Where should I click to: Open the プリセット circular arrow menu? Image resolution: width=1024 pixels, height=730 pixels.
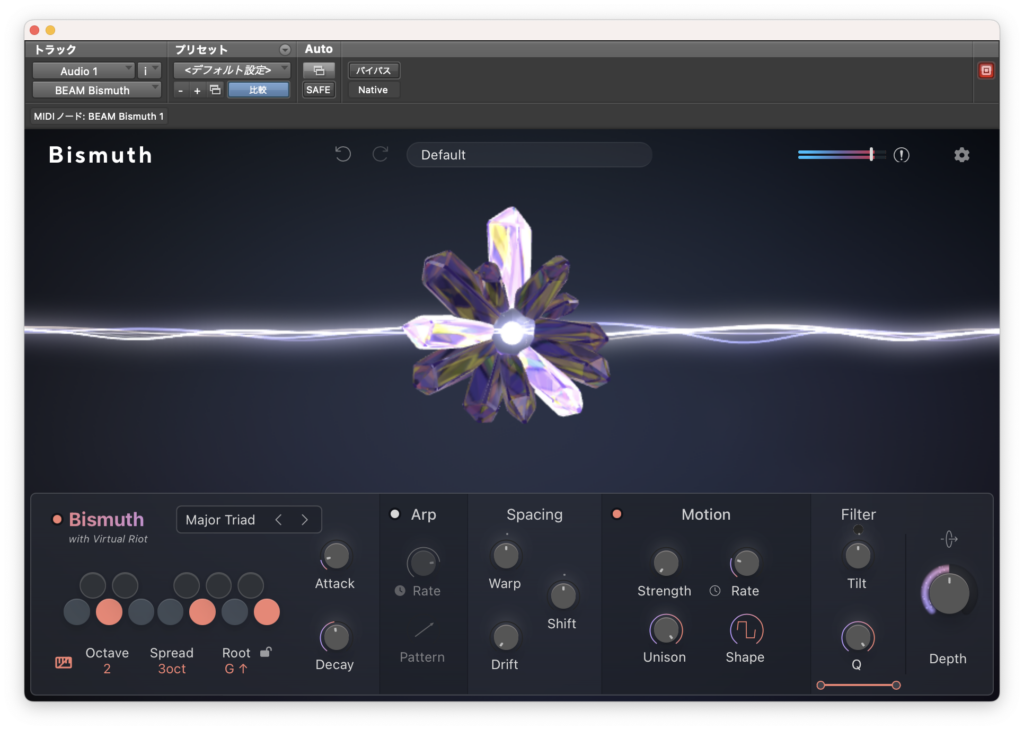click(285, 50)
